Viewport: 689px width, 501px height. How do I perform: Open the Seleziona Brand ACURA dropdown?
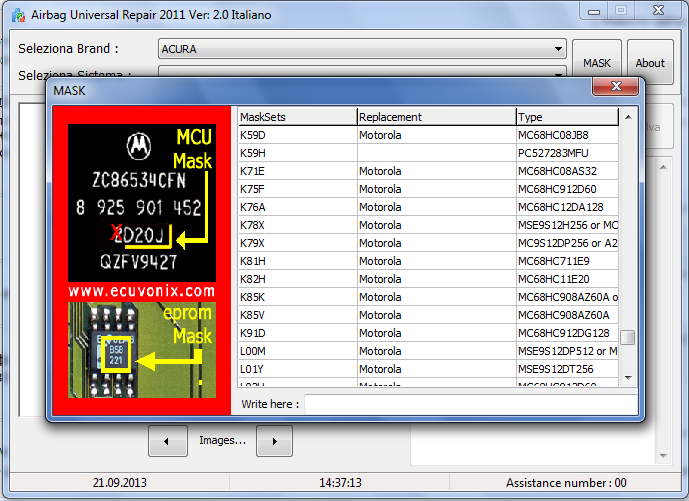[x=362, y=49]
